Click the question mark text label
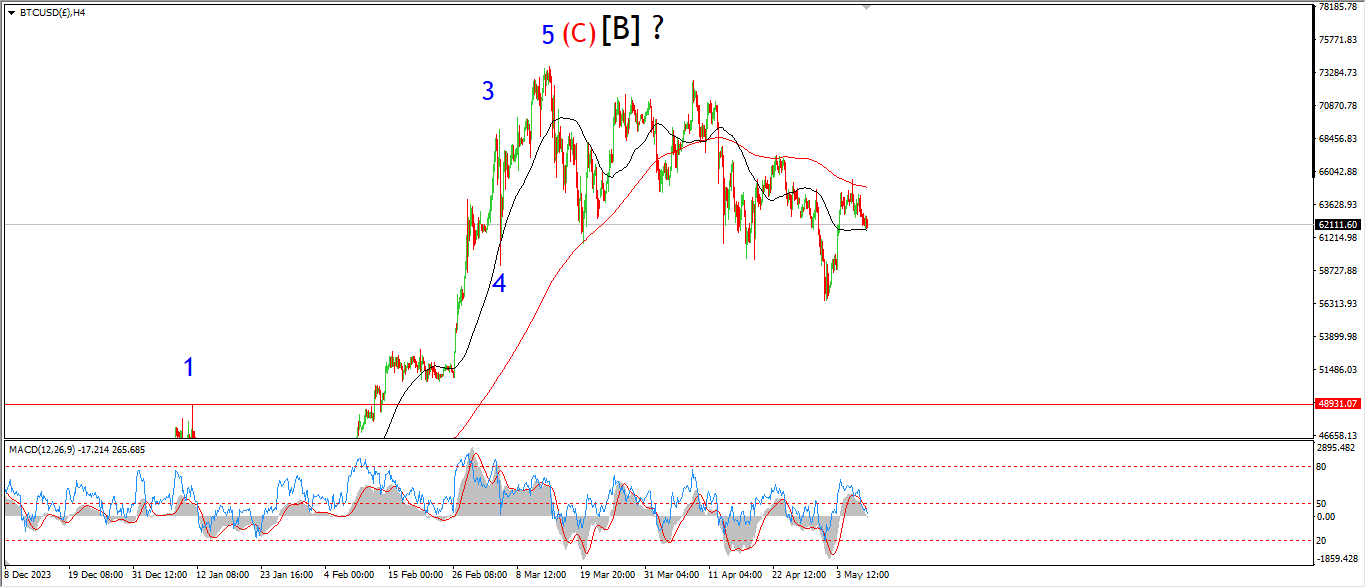This screenshot has width=1366, height=588. click(657, 29)
